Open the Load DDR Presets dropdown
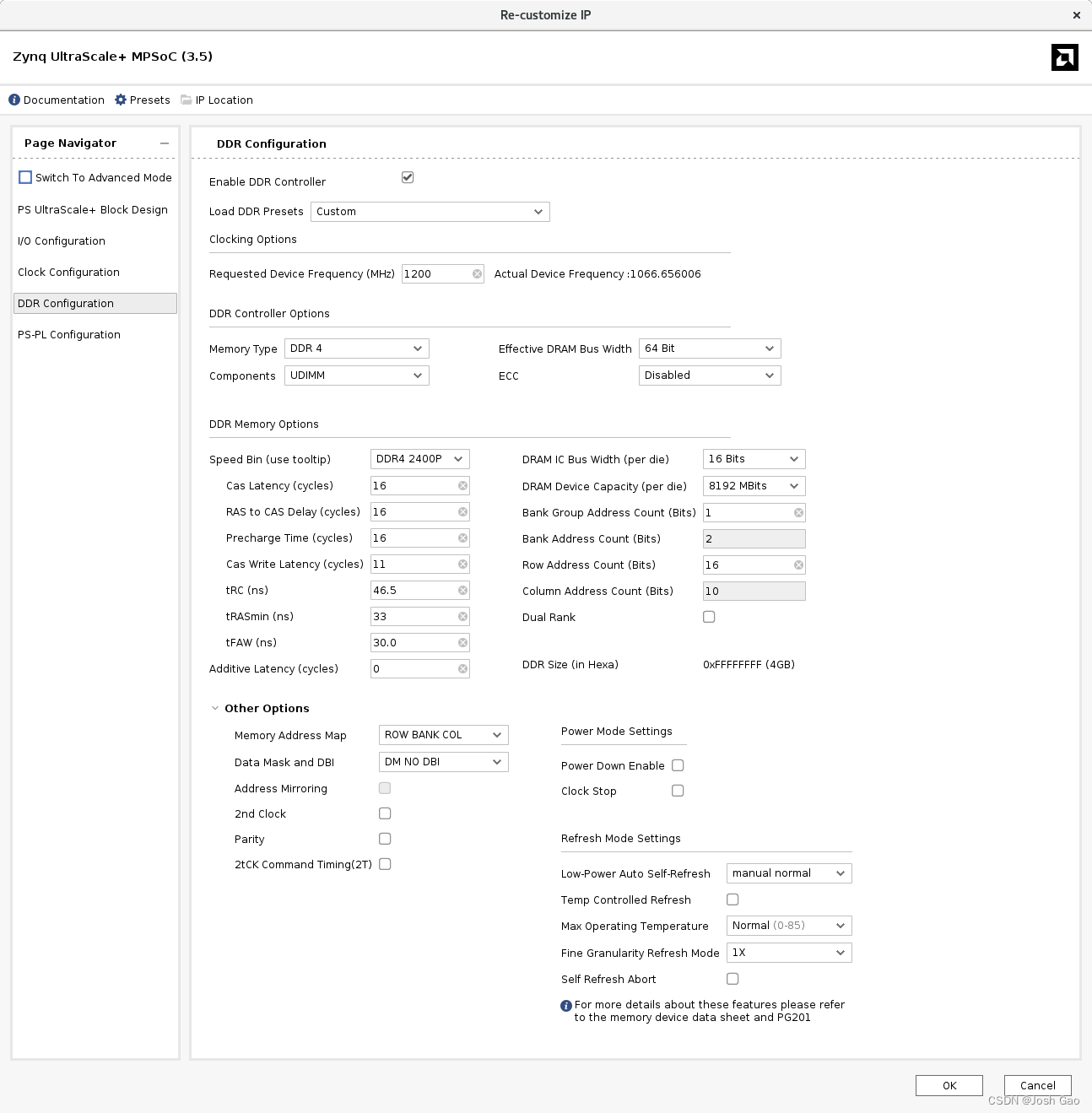Screen dimensions: 1092x1113 (430, 212)
